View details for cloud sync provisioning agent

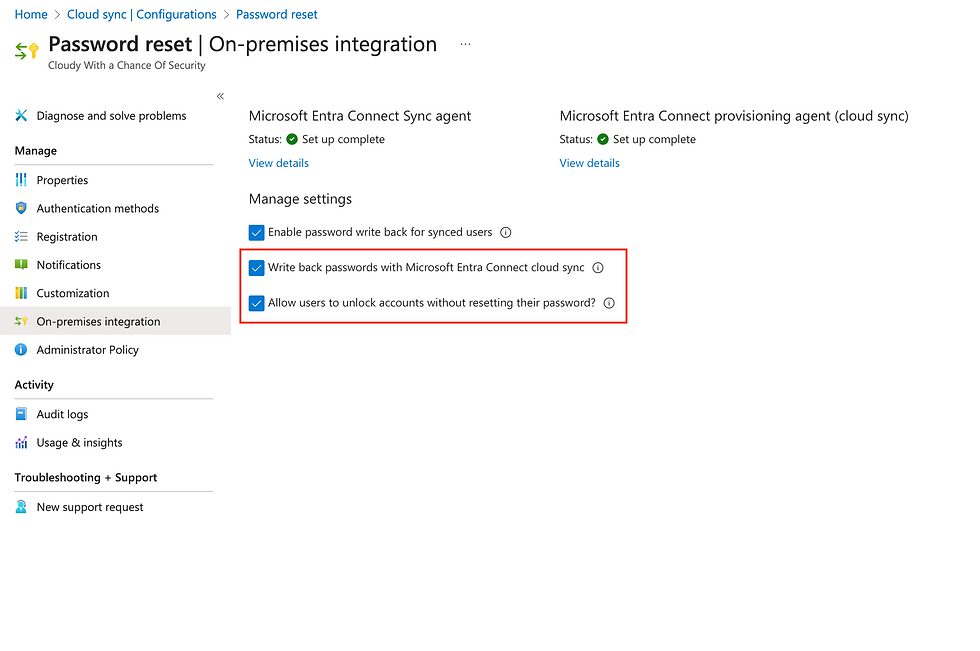589,162
